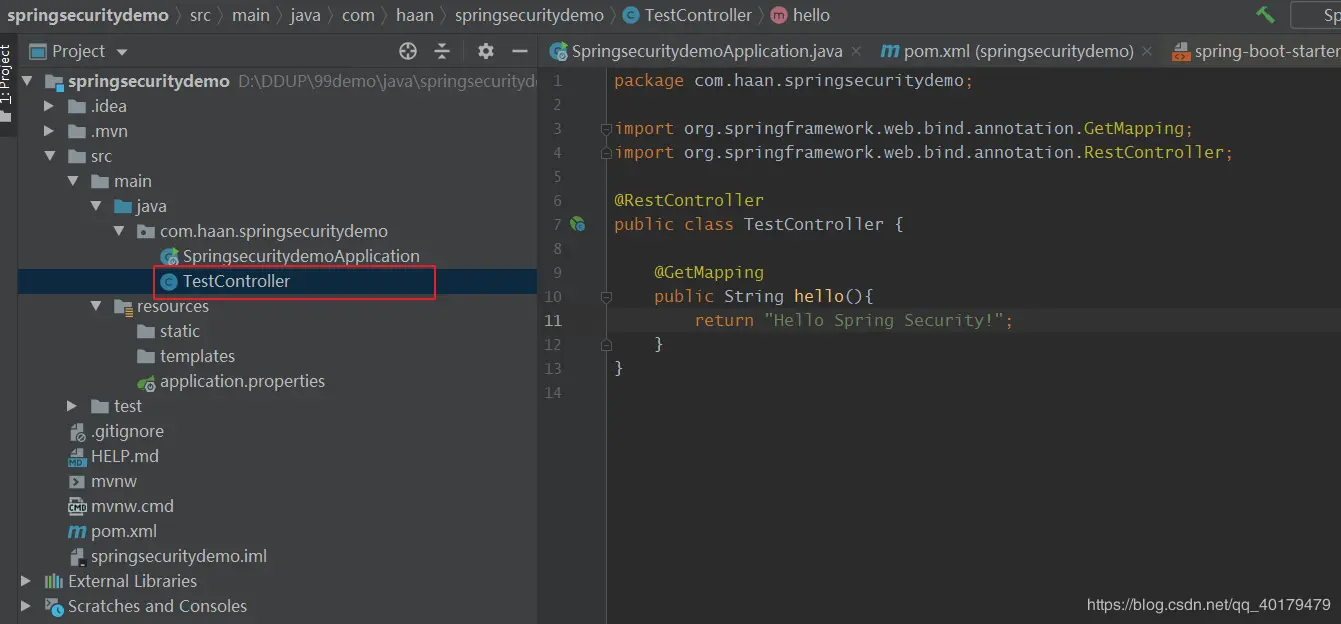Close the SpringsecuritydemoApplication.java tab

(x=856, y=51)
